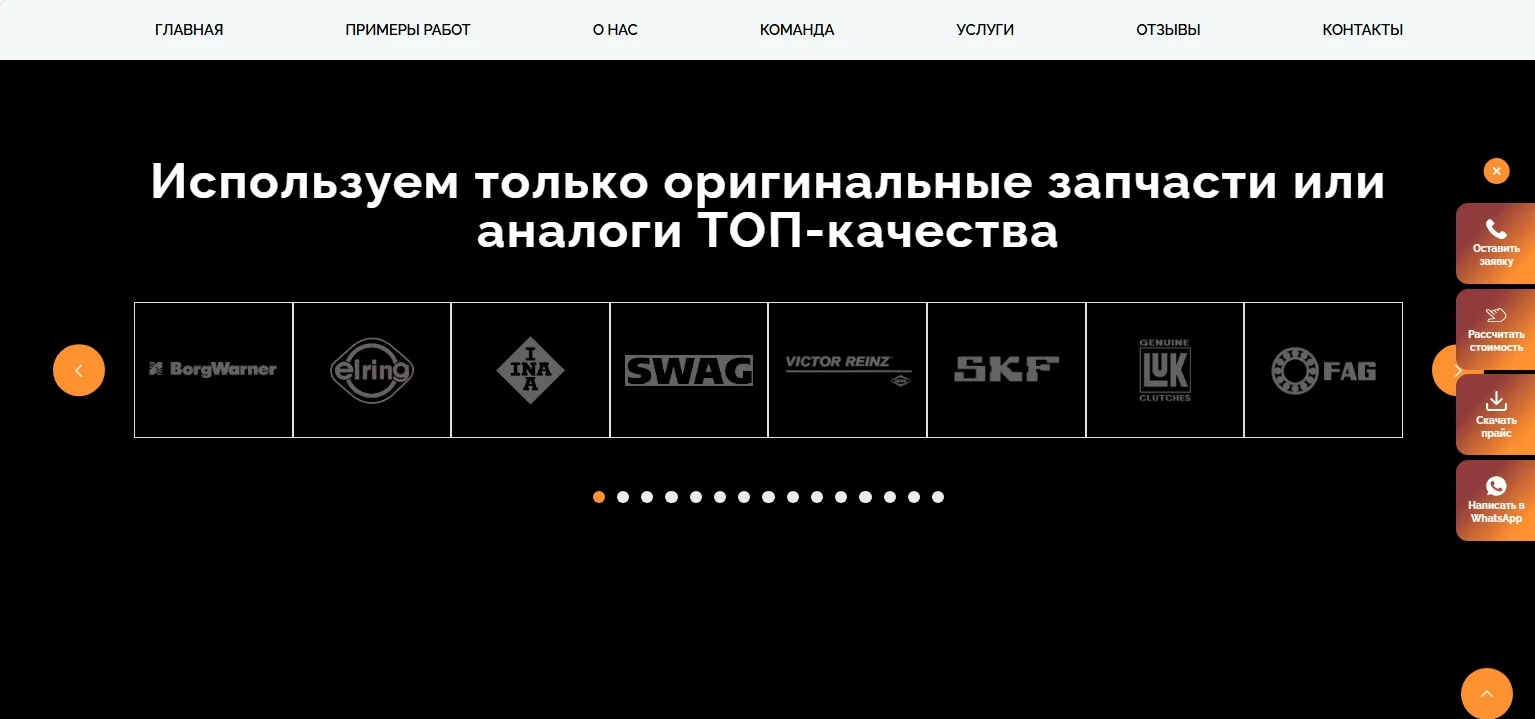Select the FAG bearing logo
The width and height of the screenshot is (1535, 719).
click(x=1323, y=369)
